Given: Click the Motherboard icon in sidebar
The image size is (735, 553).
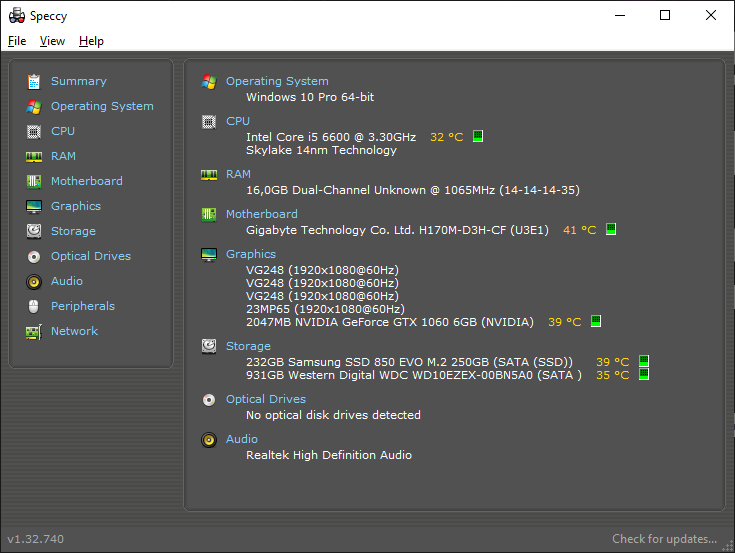Looking at the screenshot, I should click(34, 181).
